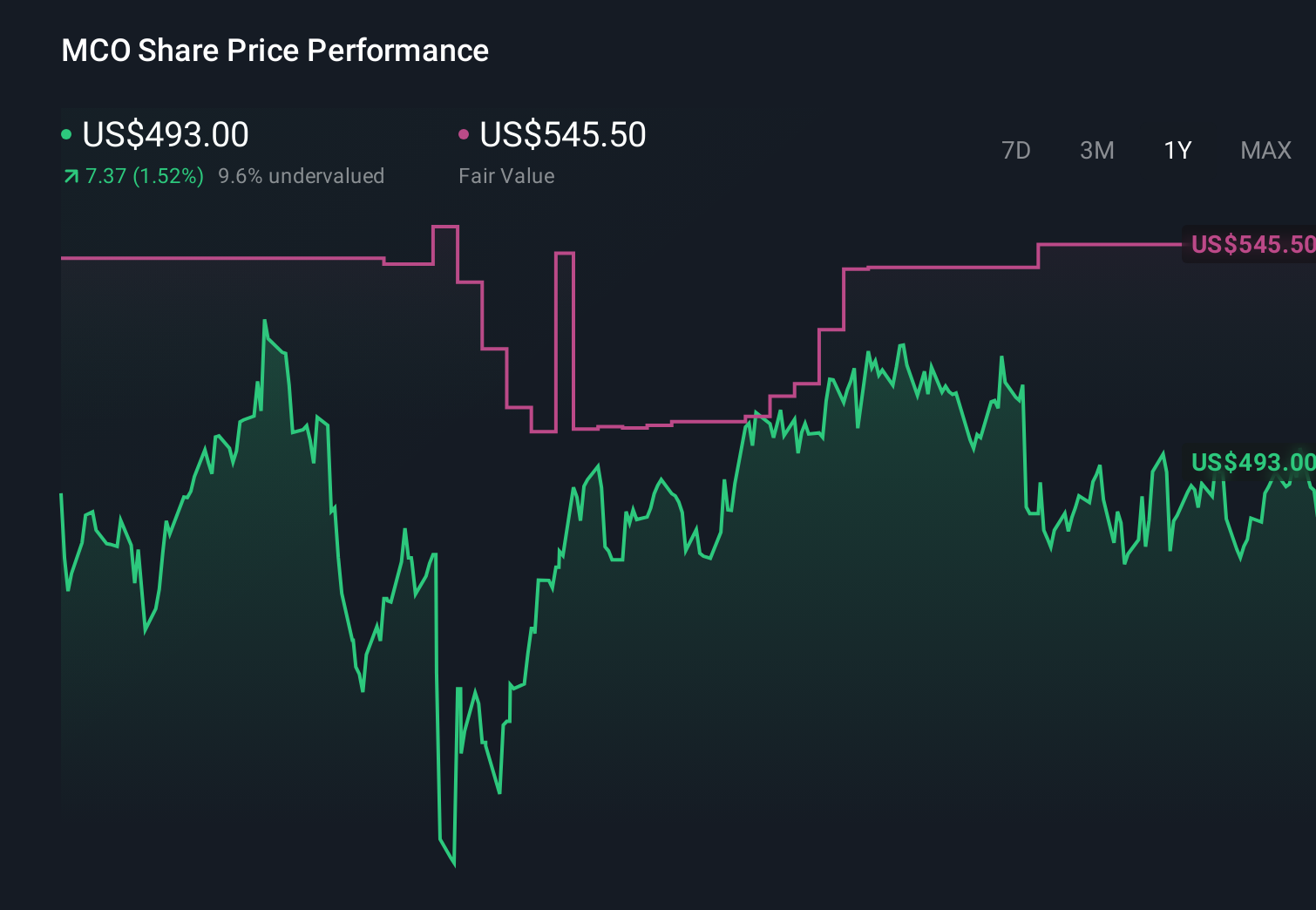Screen dimensions: 1316x910
Task: Expand the 1Y chart period
Action: (x=1177, y=150)
